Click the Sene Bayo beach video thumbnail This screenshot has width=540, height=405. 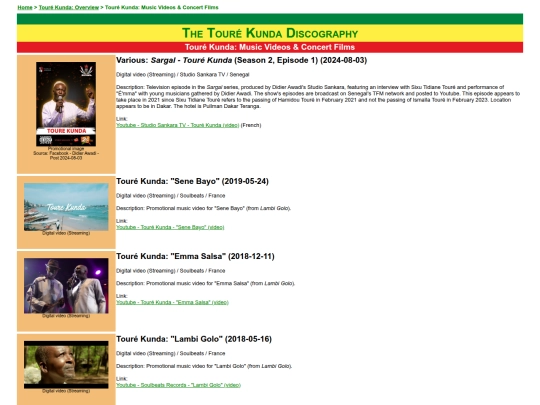[x=66, y=207]
